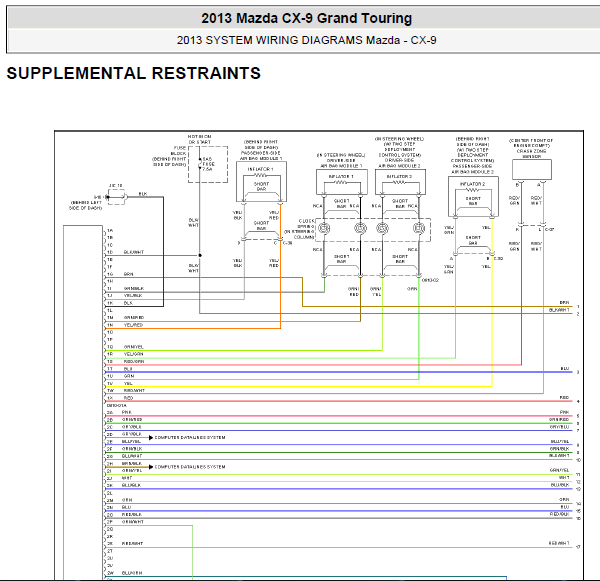Click the "HOT IN ON OR START" label

pos(199,139)
